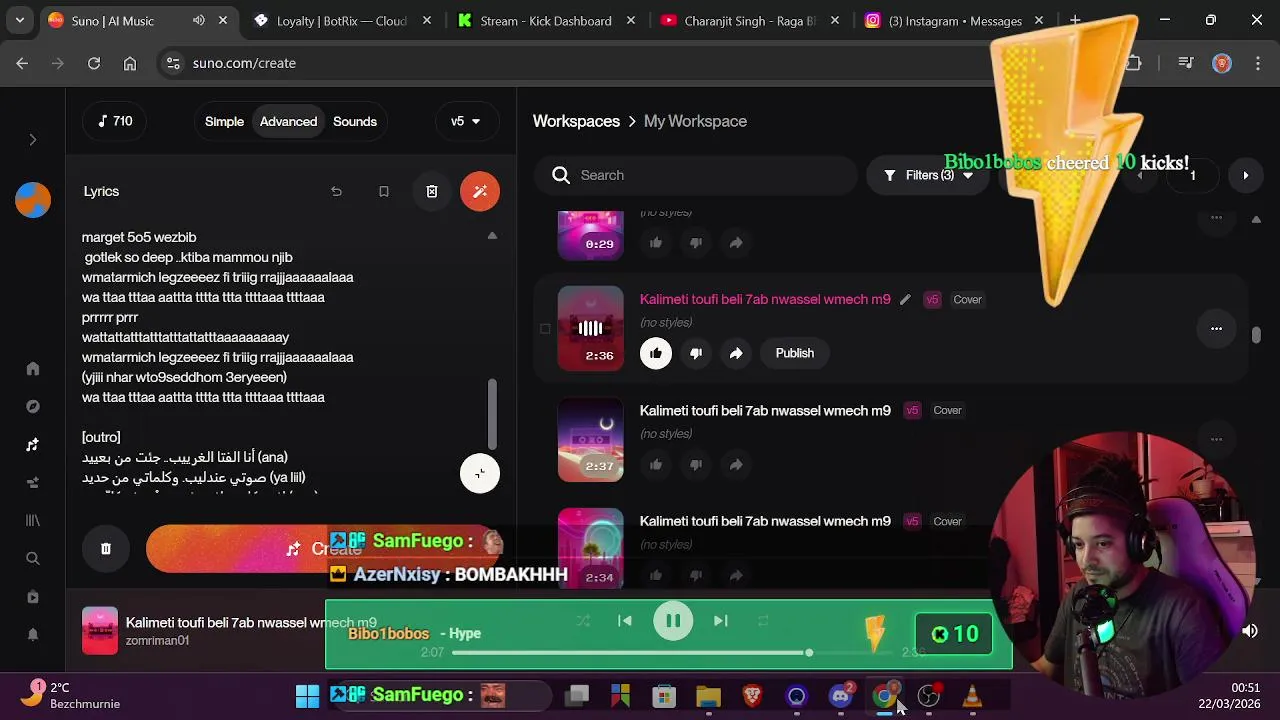Screen dimensions: 1280x720
Task: Open VLC from the taskbar
Action: [972, 696]
